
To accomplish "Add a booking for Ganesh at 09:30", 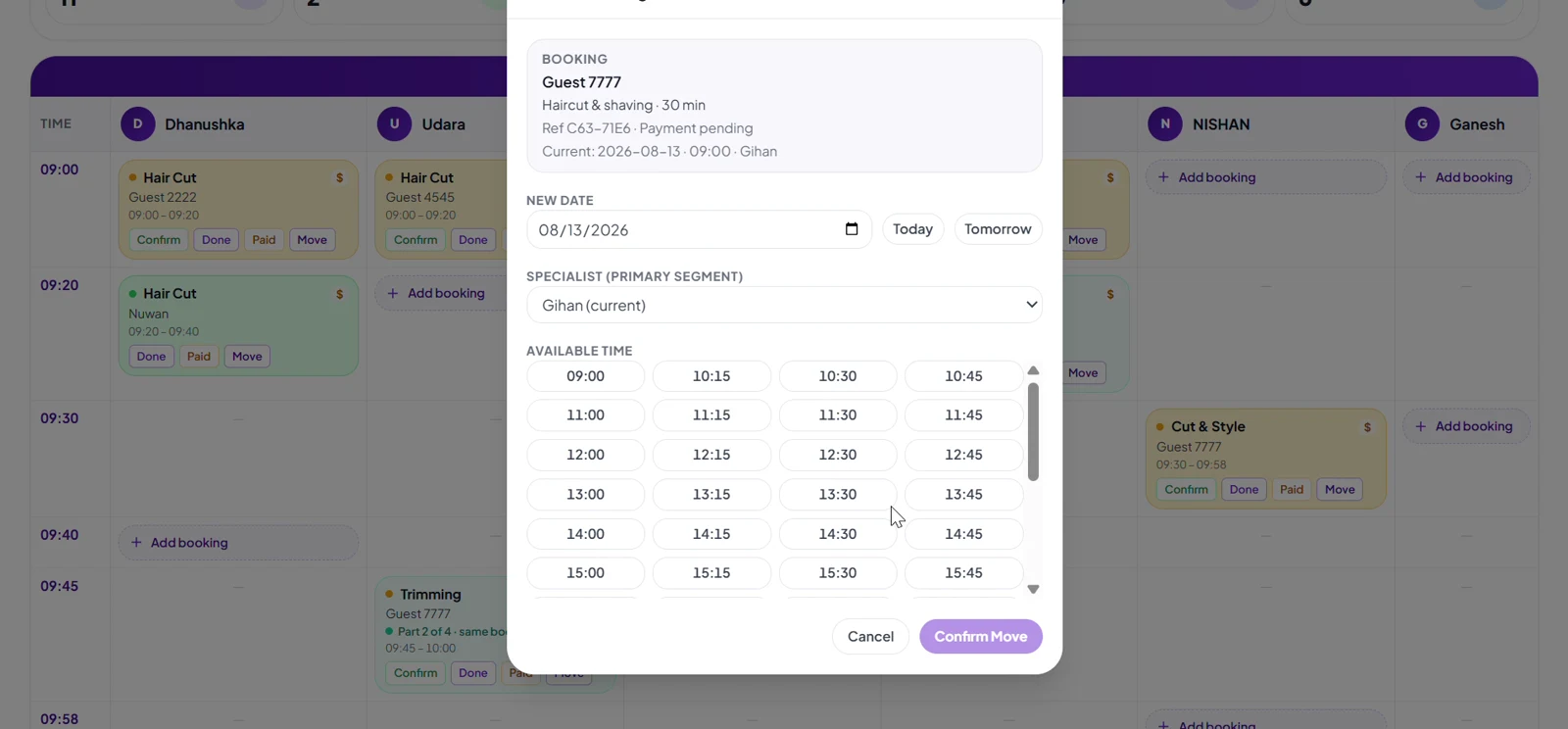I will point(1466,426).
